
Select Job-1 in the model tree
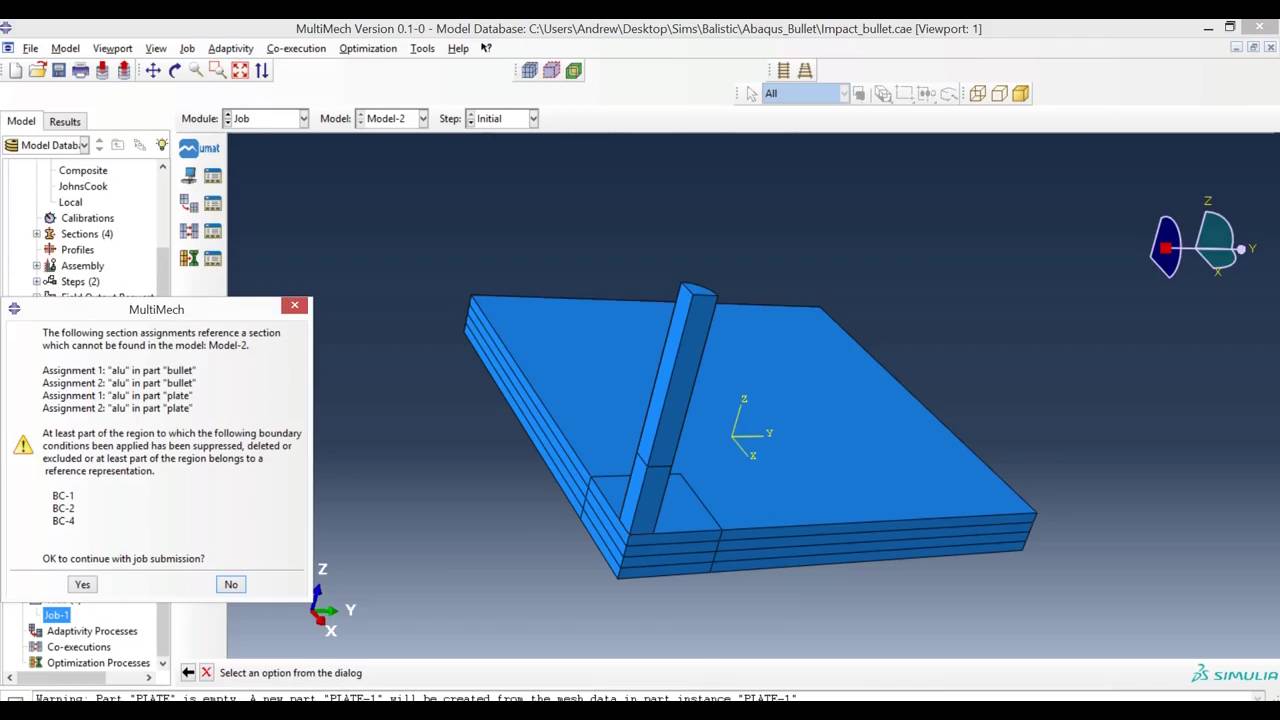click(57, 615)
